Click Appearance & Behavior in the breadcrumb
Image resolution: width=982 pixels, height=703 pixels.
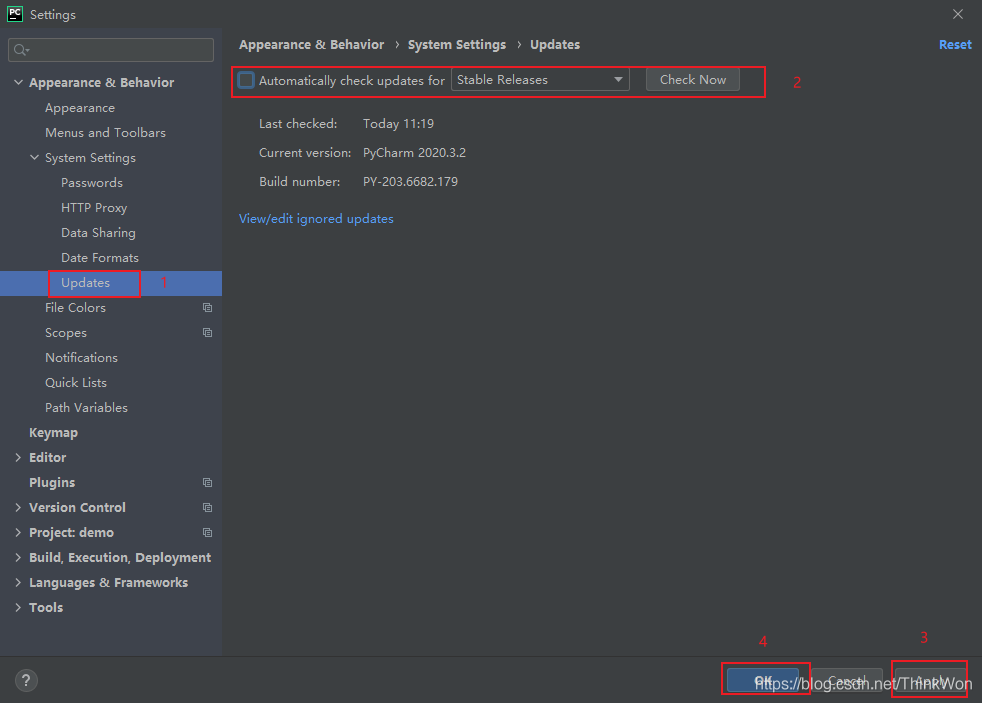[311, 44]
